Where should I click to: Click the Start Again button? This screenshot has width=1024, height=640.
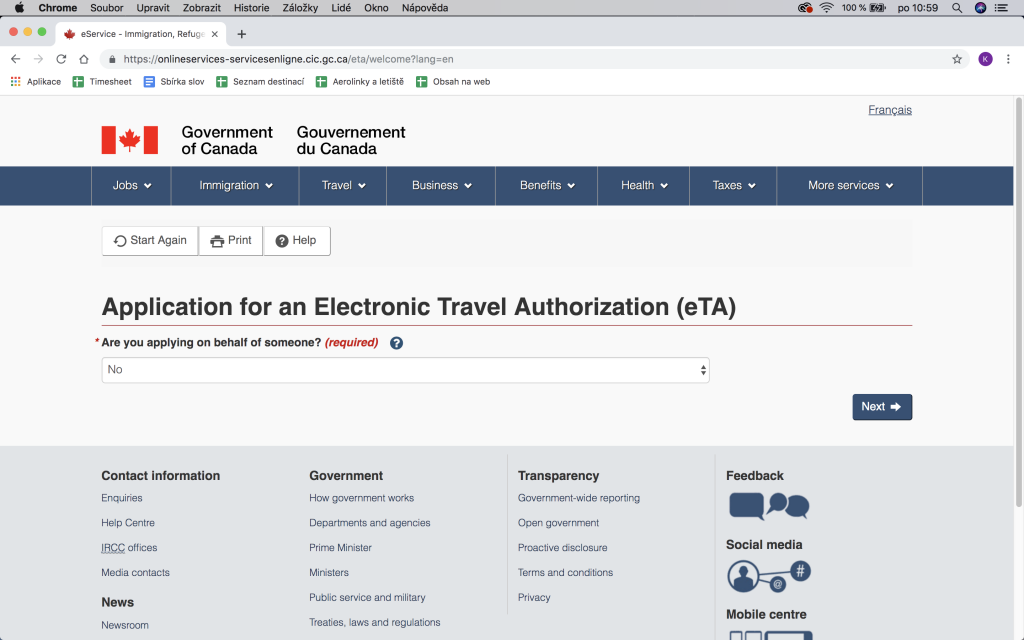click(x=150, y=241)
